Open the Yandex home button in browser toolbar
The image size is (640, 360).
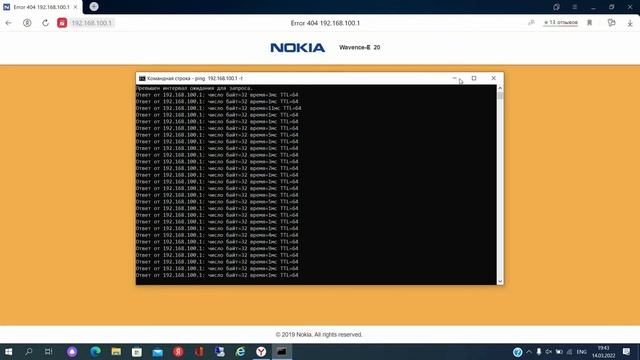point(27,23)
